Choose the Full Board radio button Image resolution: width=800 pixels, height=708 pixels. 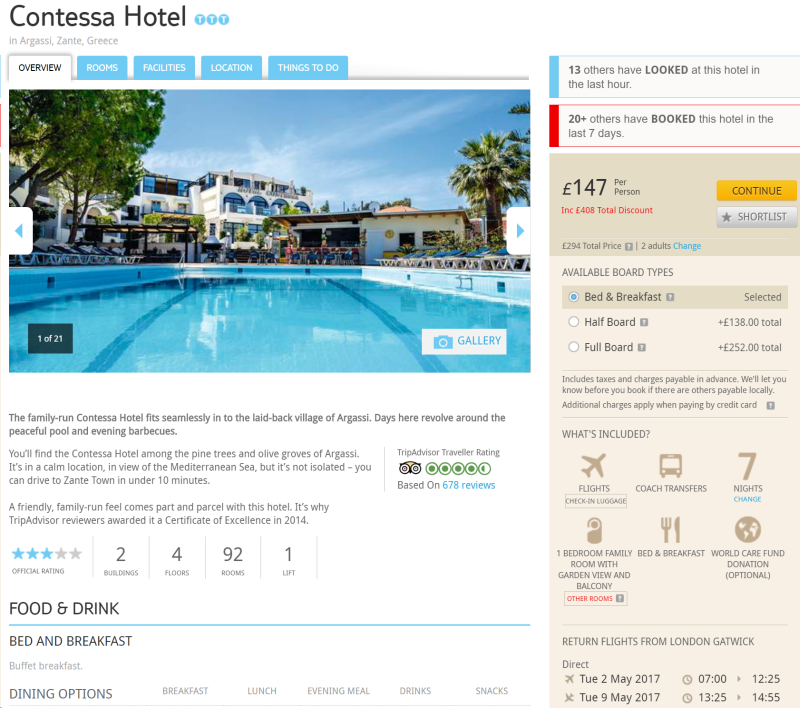click(573, 347)
